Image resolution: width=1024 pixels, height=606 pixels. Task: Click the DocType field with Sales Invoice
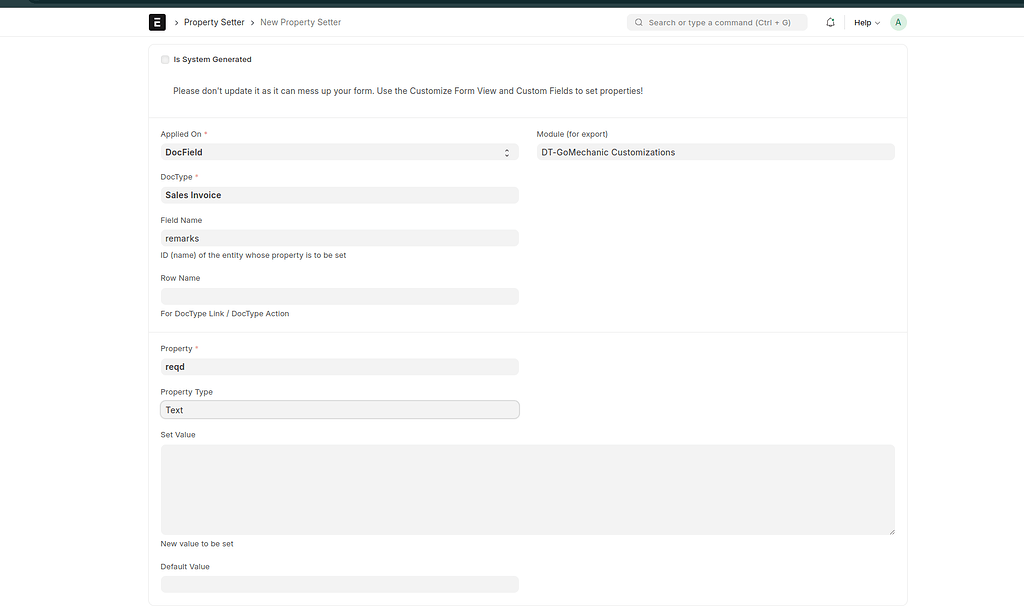click(x=339, y=195)
